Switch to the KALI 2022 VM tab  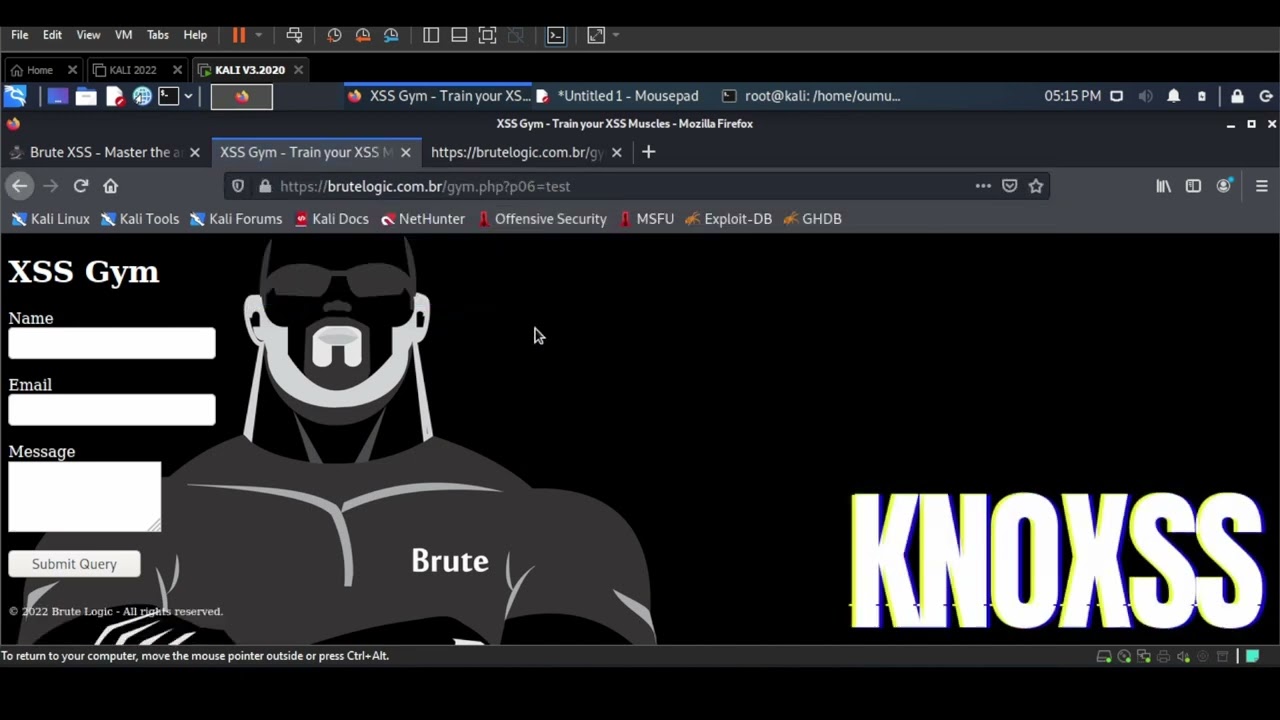pyautogui.click(x=133, y=70)
